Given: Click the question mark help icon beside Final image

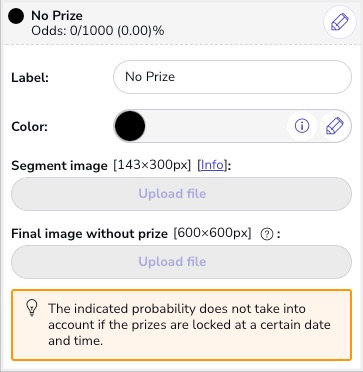Looking at the screenshot, I should pos(267,235).
